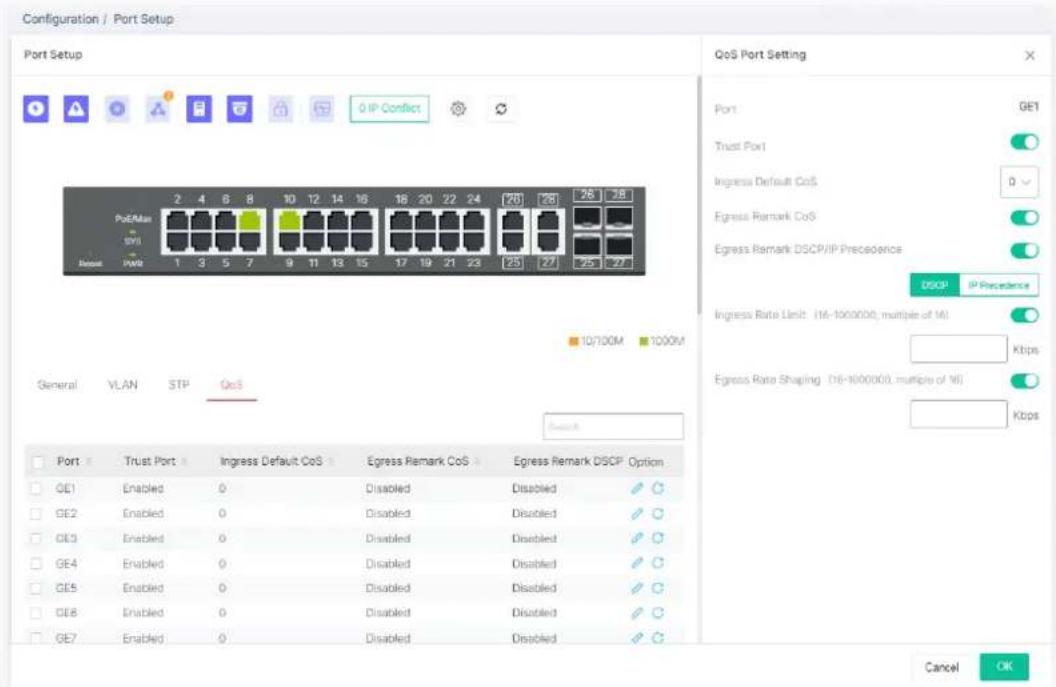1056x687 pixels.
Task: Open settings gear next to IP Conflict
Action: pos(458,108)
